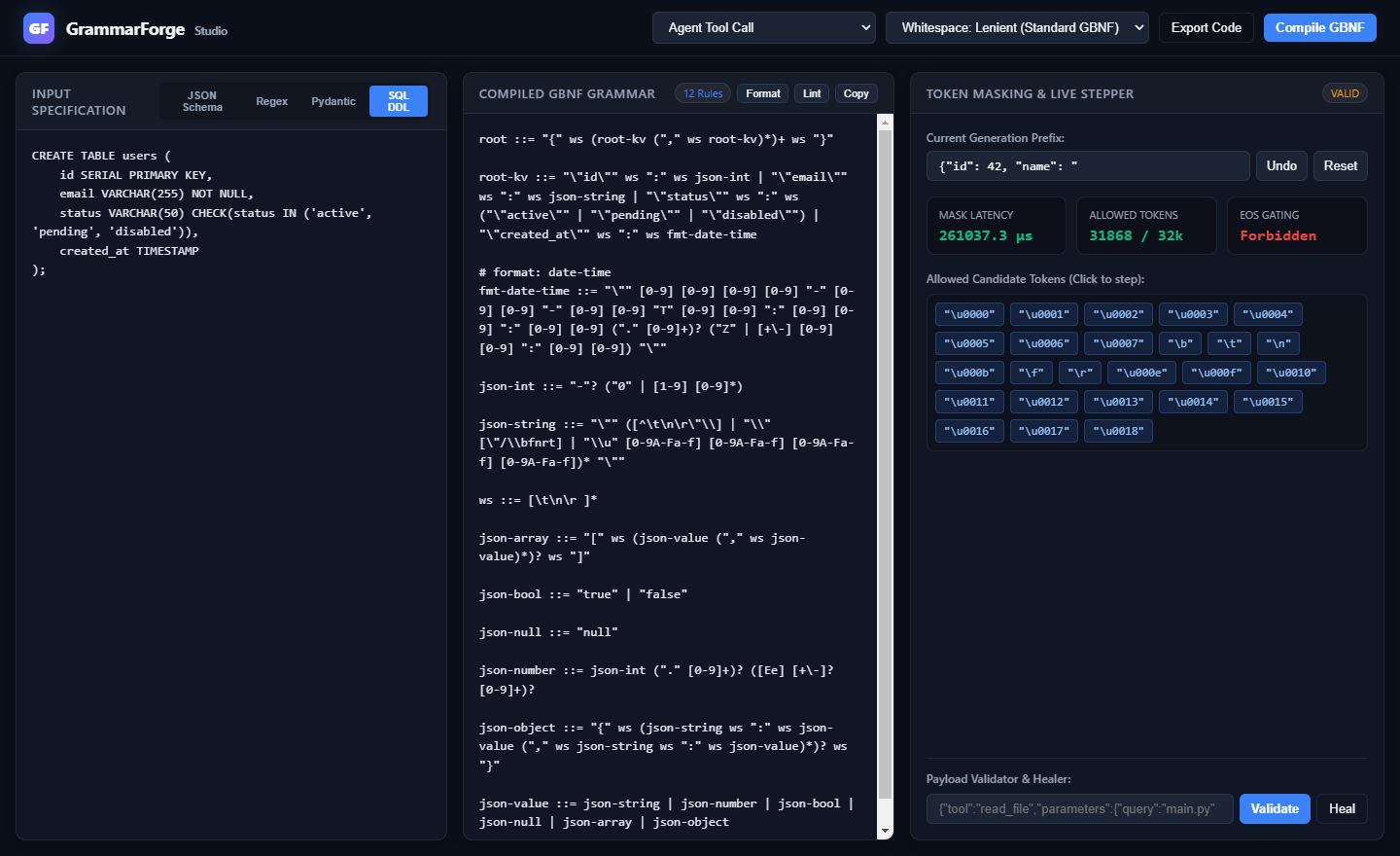Click the Heal payload button

tap(1342, 809)
